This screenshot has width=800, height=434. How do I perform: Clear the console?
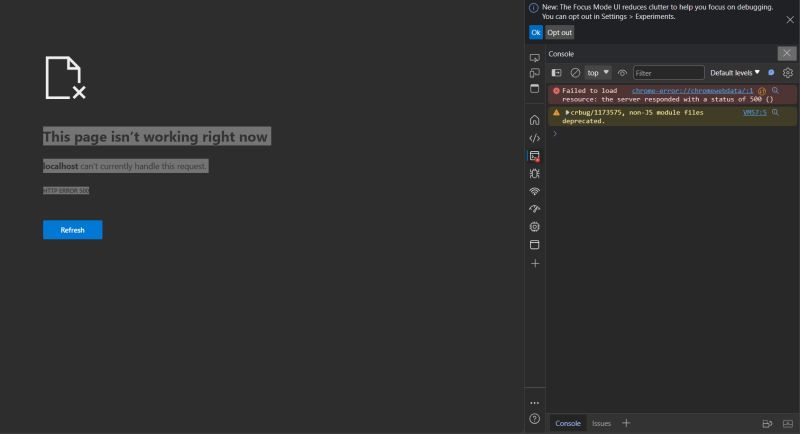click(x=575, y=73)
